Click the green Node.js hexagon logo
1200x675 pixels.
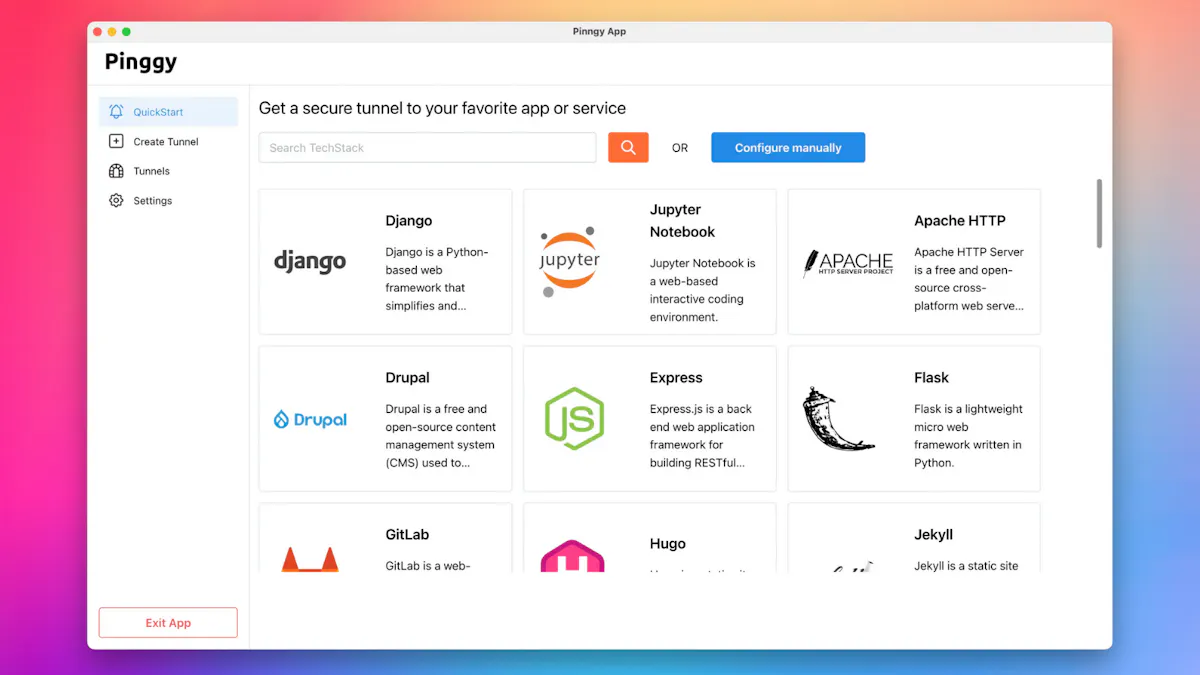click(574, 418)
